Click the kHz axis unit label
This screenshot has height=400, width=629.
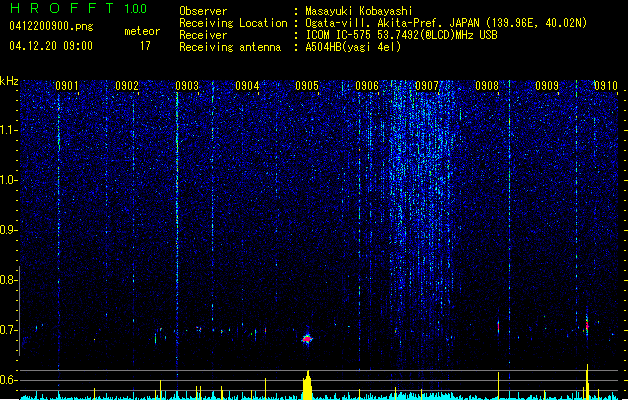[x=9, y=81]
